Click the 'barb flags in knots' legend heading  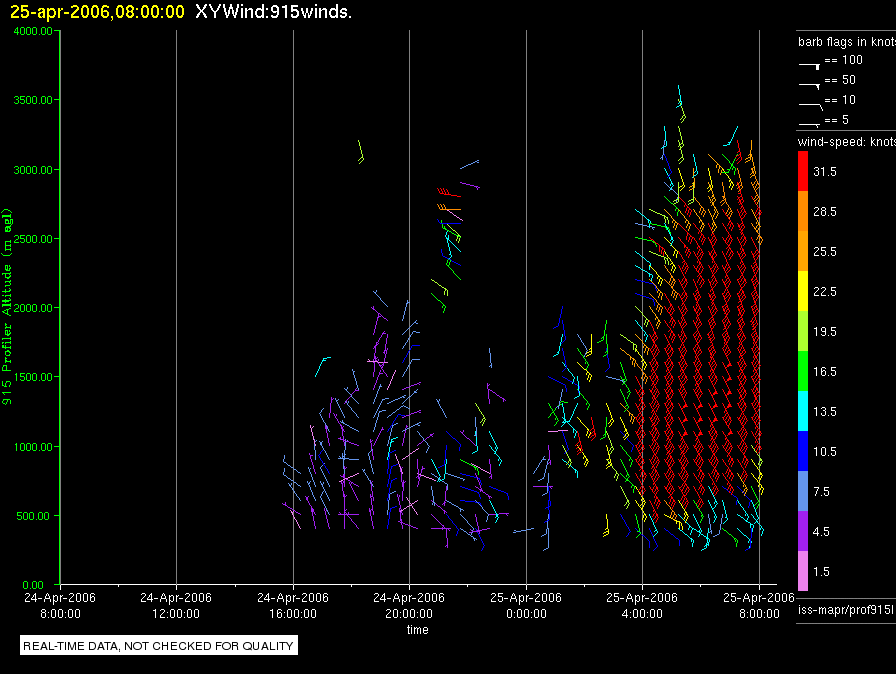click(x=846, y=42)
